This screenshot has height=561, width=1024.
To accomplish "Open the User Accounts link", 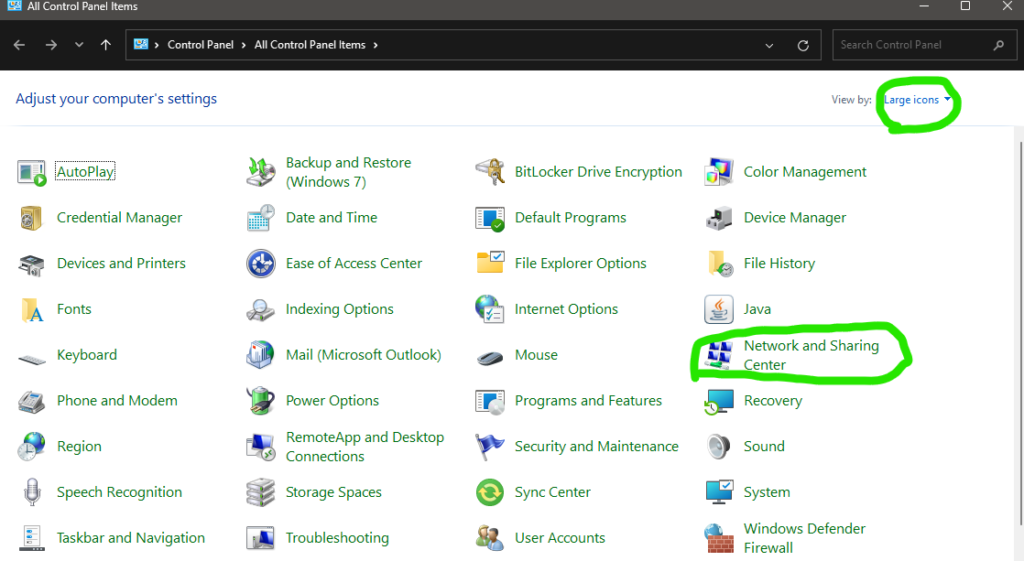I will 560,538.
